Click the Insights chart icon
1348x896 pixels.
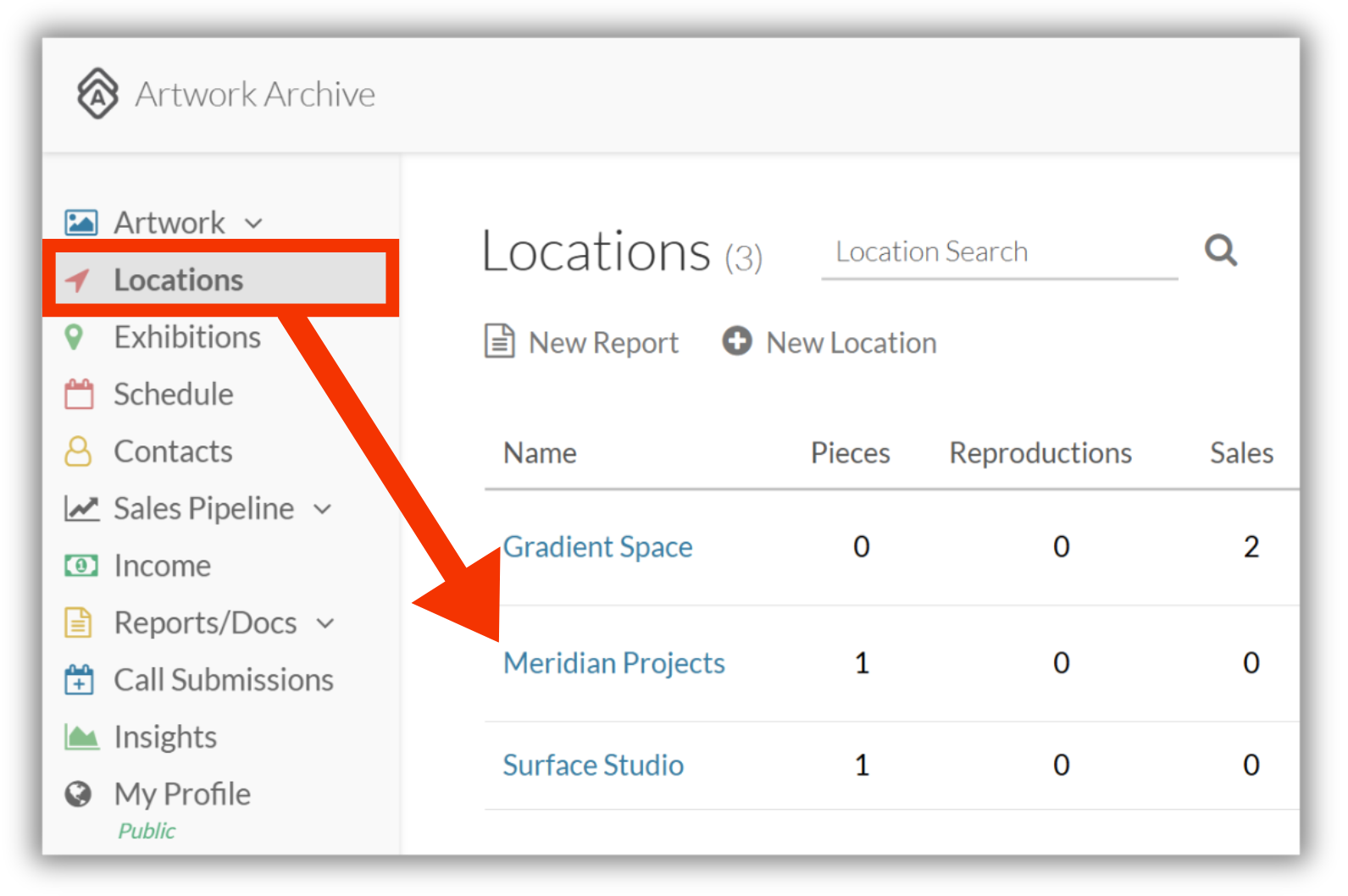(x=81, y=737)
